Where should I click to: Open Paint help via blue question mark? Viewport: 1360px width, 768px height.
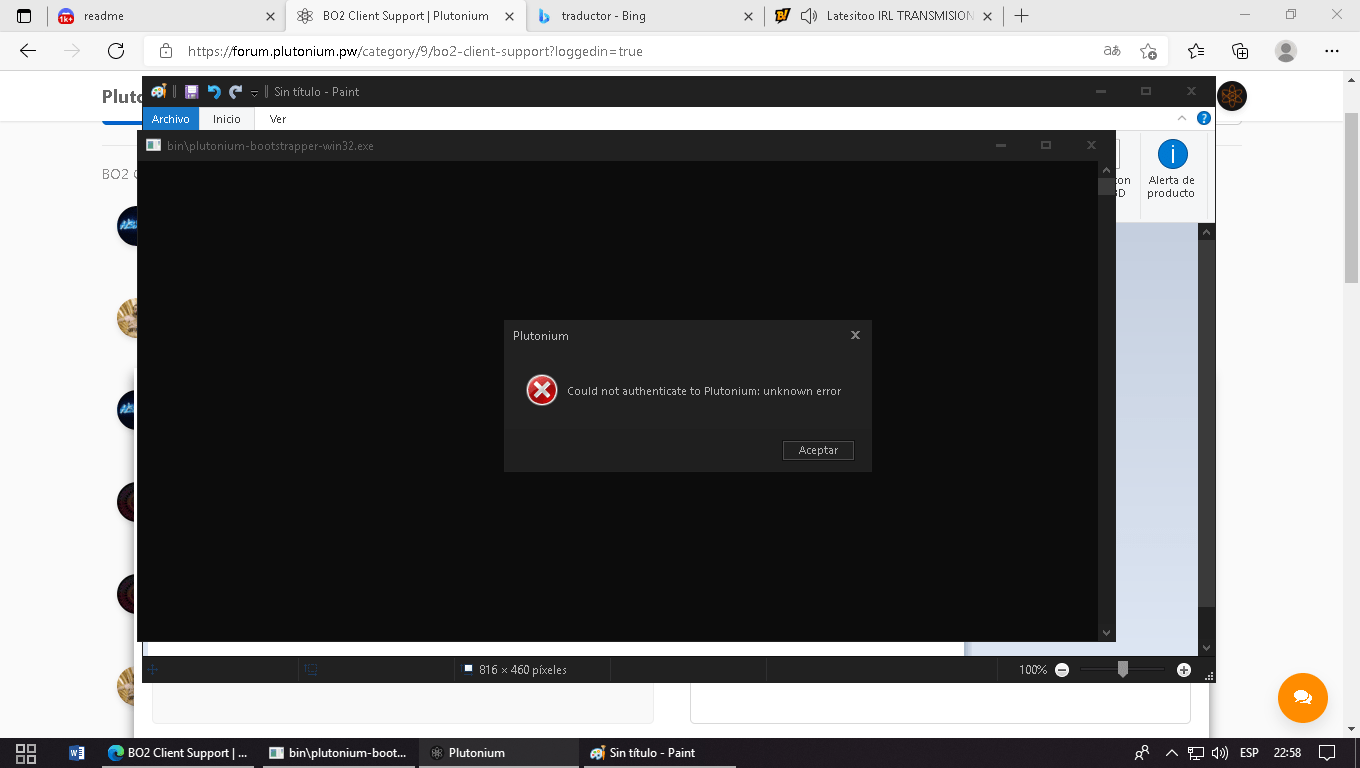(x=1204, y=118)
